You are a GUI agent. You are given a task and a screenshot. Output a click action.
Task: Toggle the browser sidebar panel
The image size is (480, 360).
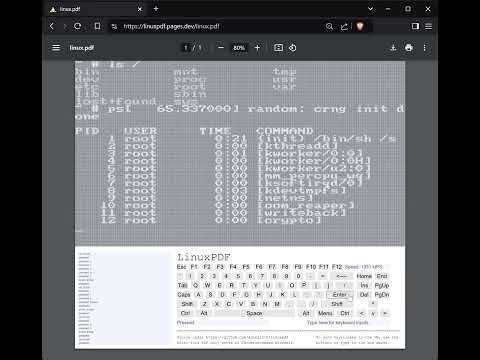(x=415, y=26)
